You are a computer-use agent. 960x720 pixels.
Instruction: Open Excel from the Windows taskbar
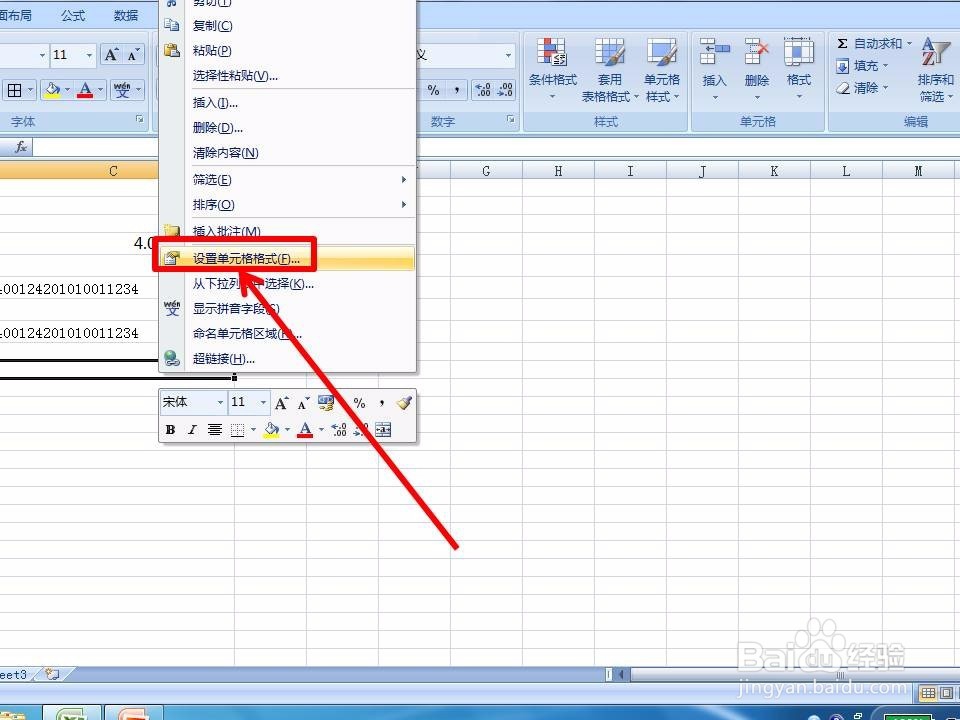pyautogui.click(x=72, y=714)
